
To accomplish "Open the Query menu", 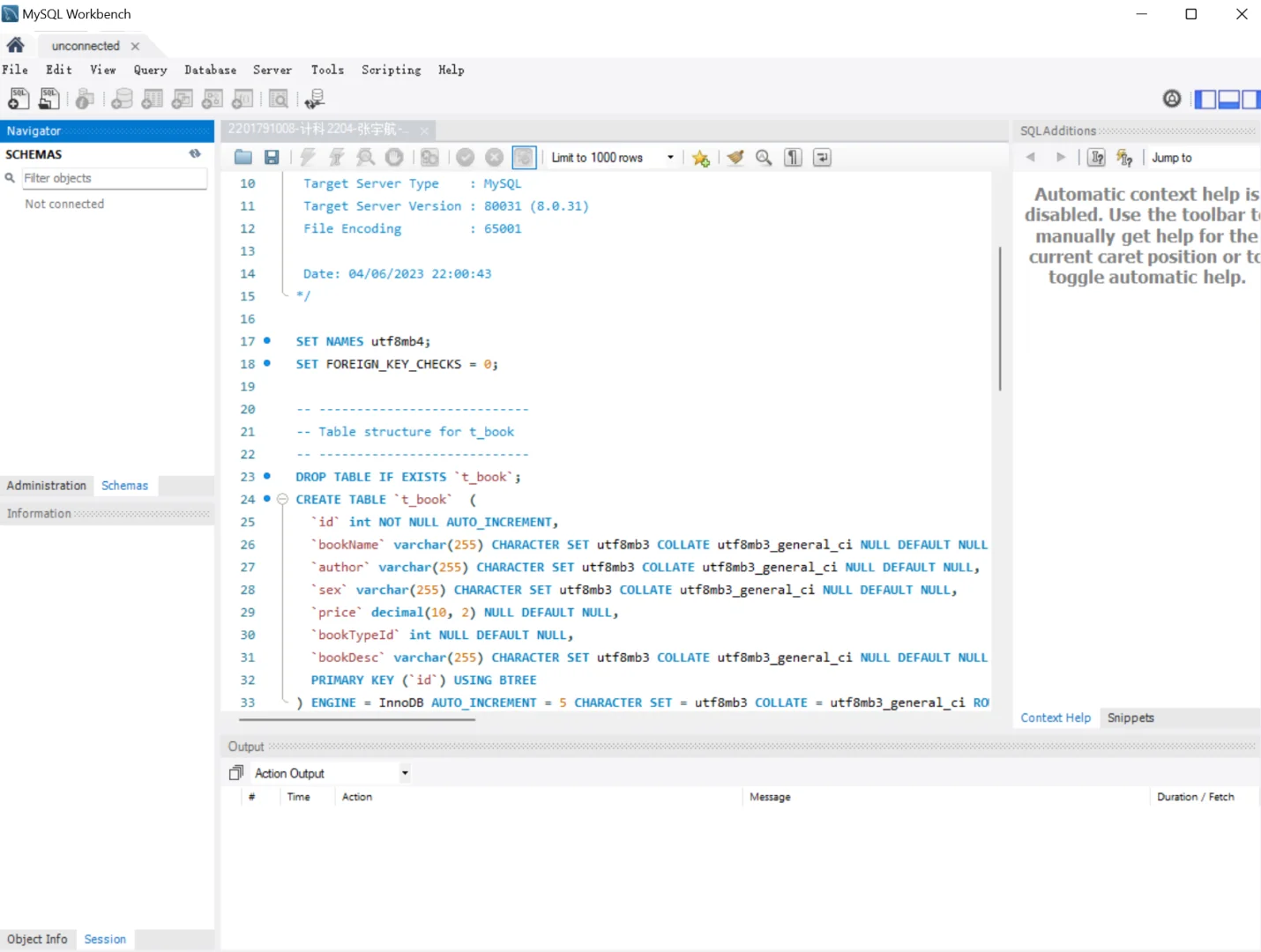I will [x=150, y=70].
